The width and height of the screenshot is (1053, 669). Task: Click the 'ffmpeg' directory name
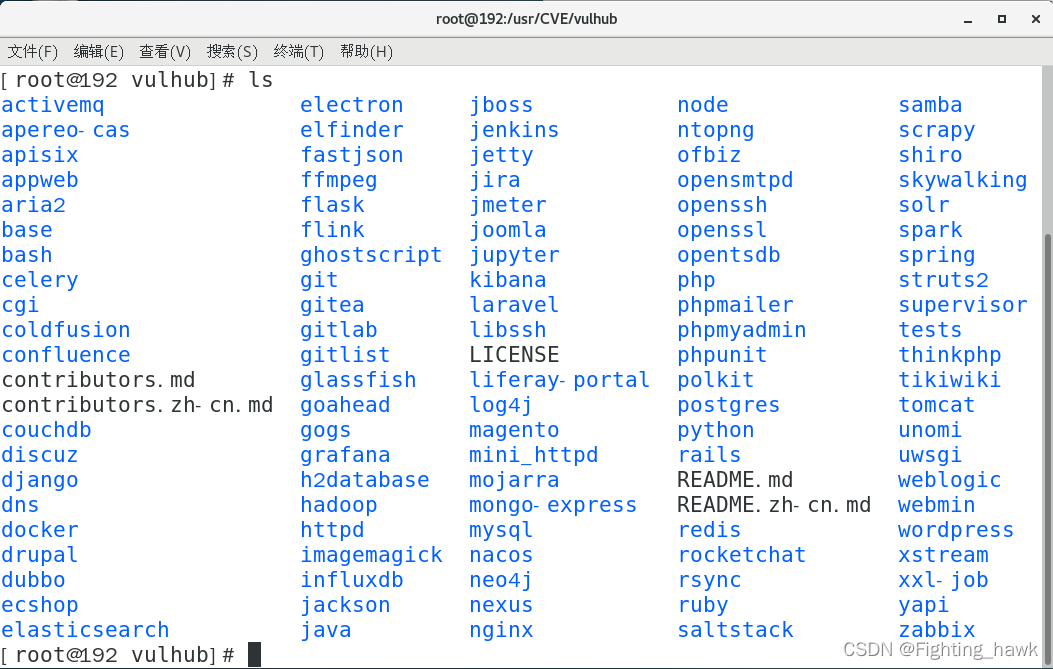(338, 180)
